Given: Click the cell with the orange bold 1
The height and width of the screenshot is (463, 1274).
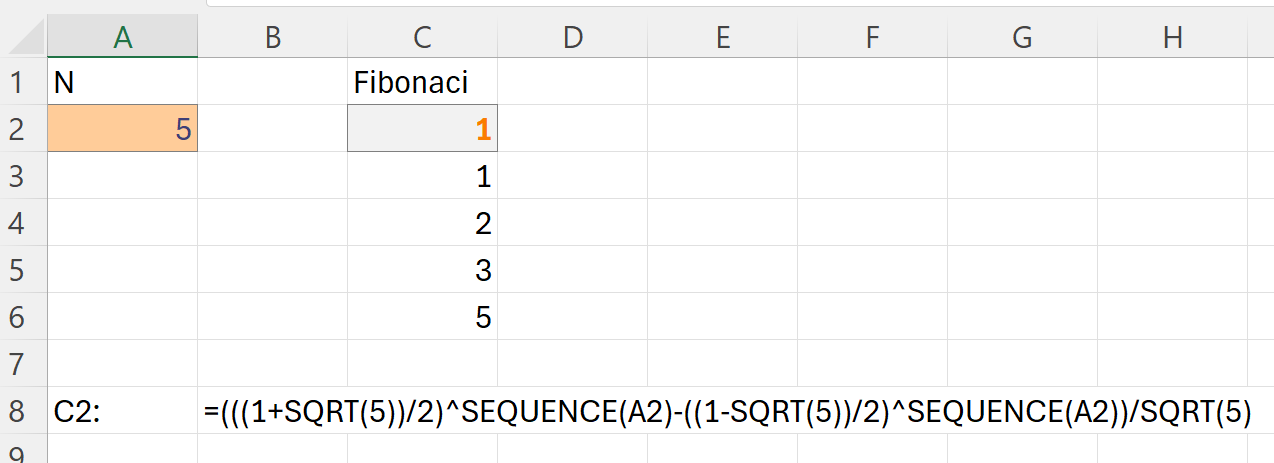Looking at the screenshot, I should [x=422, y=129].
